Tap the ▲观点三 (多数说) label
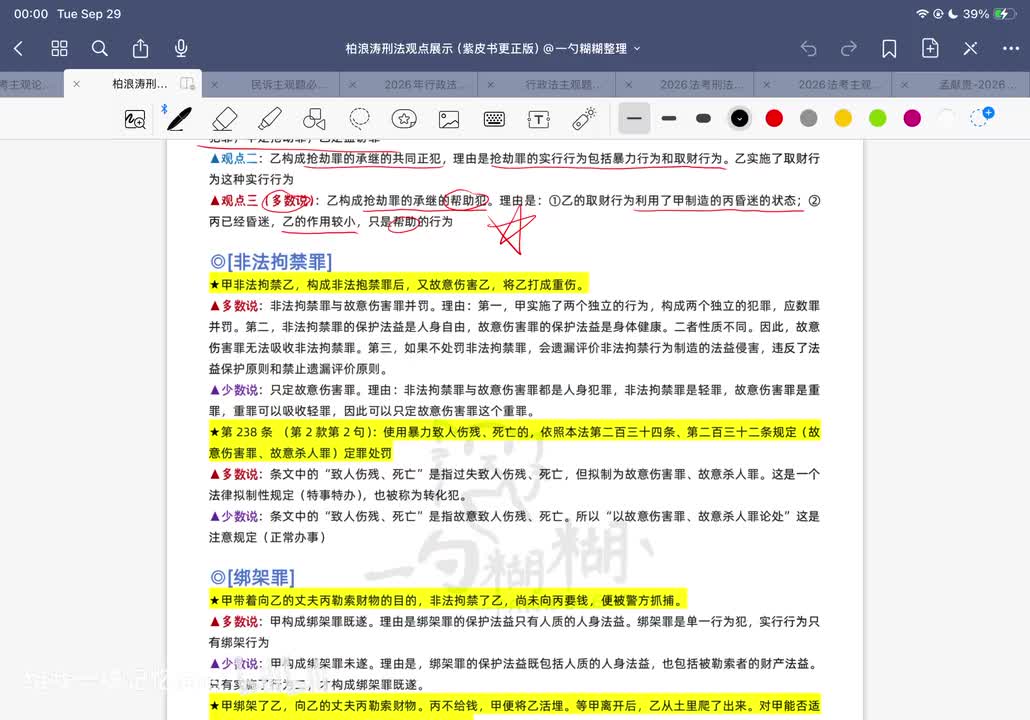This screenshot has width=1030, height=720. [261, 201]
